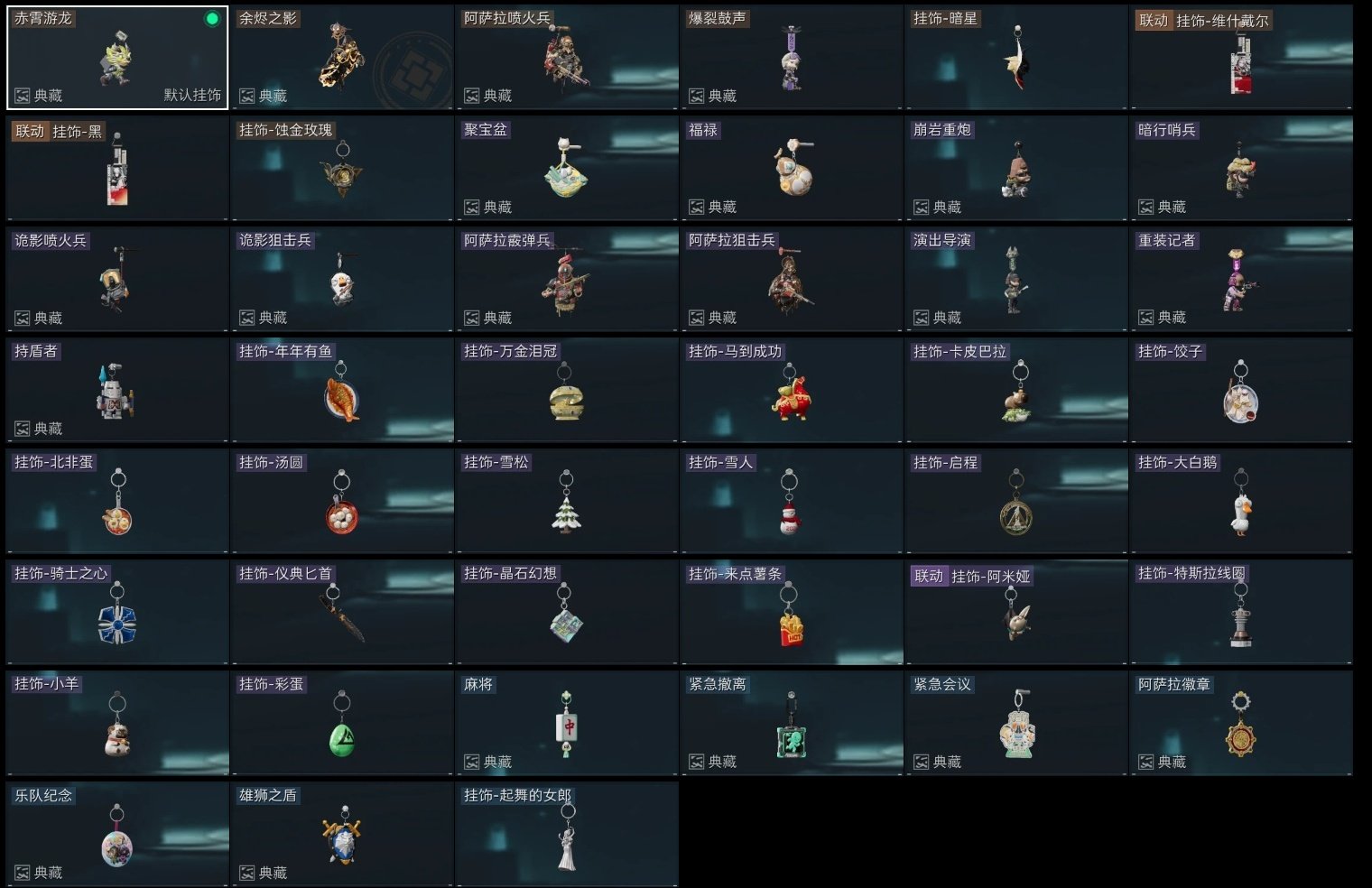
Task: Click the 联动 tag on 挂饰-维什戴尔
Action: (1154, 20)
